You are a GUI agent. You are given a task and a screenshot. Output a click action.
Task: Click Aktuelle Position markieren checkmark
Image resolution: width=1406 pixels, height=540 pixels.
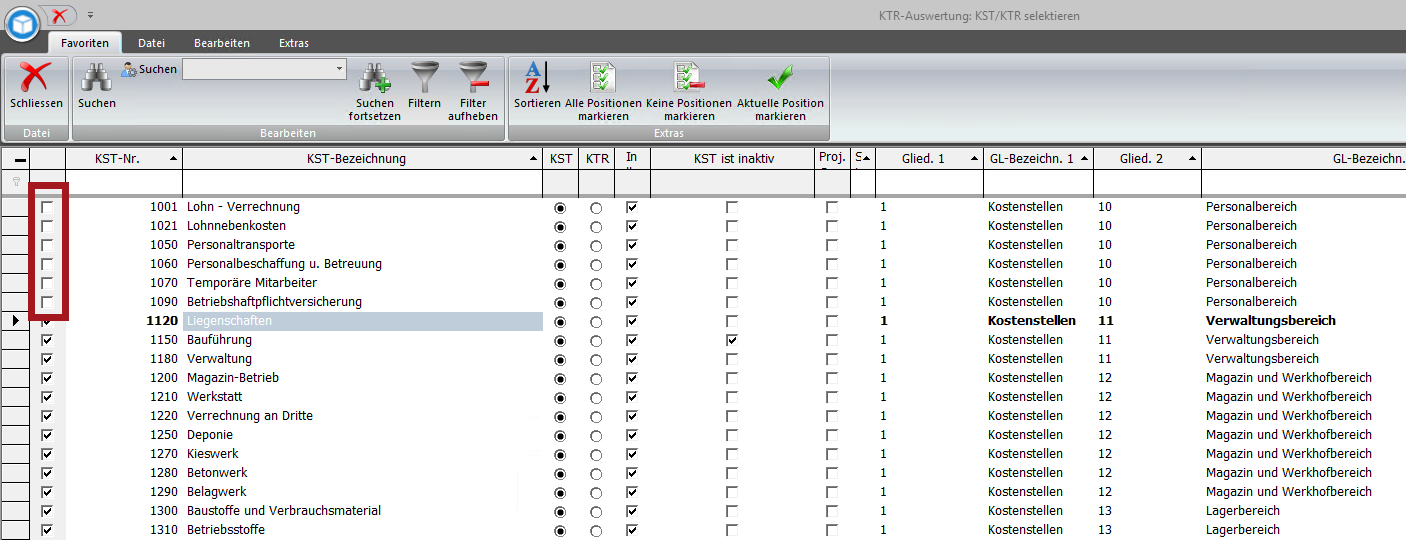point(780,79)
